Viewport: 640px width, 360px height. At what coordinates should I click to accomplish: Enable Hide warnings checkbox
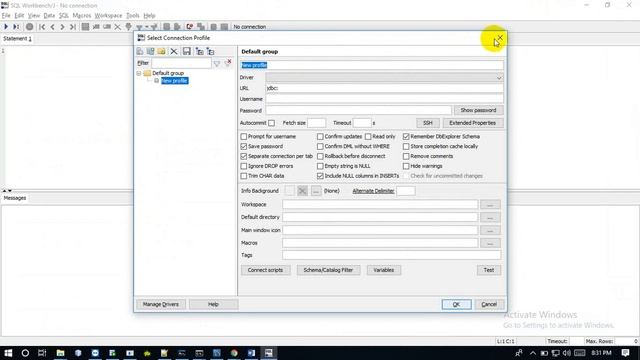coord(406,166)
